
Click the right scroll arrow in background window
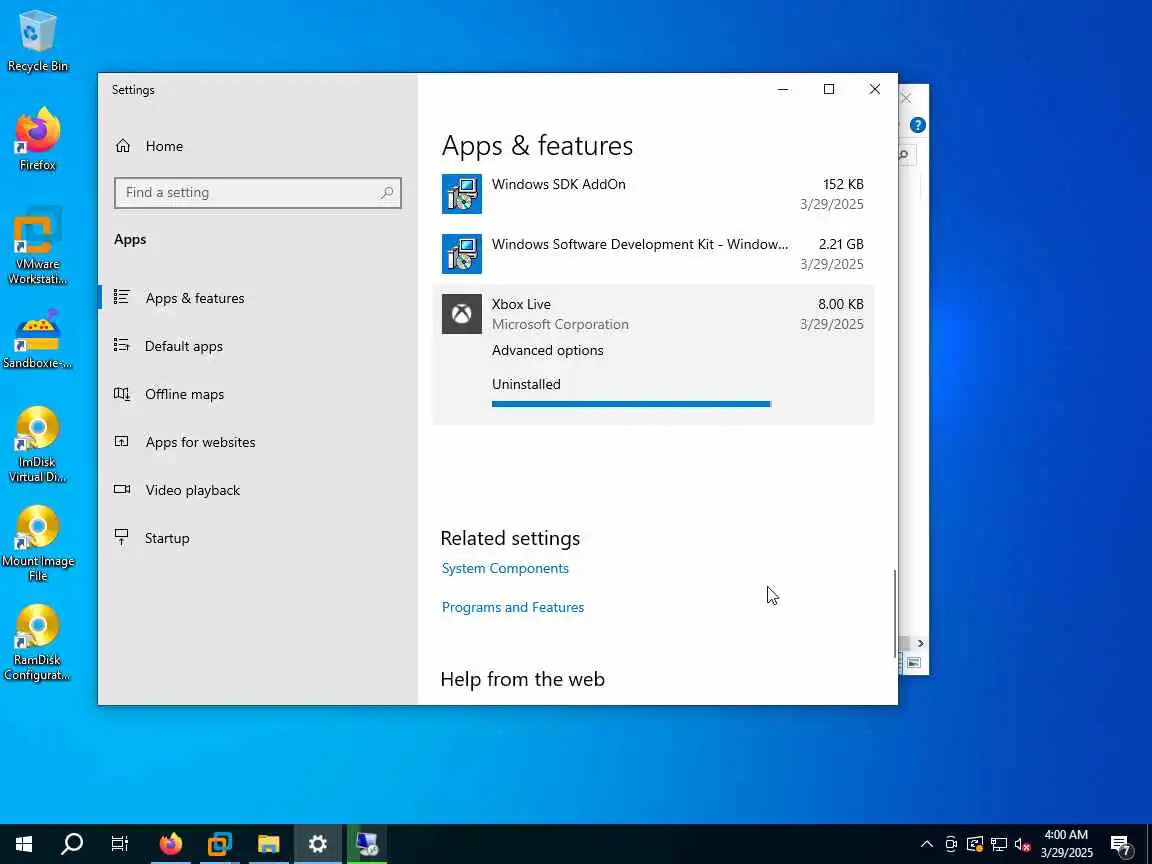(920, 644)
